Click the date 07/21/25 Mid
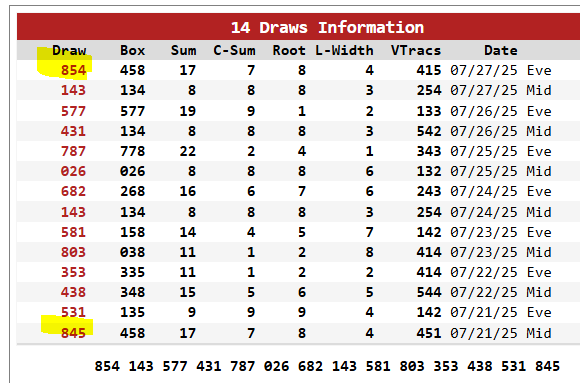 501,333
